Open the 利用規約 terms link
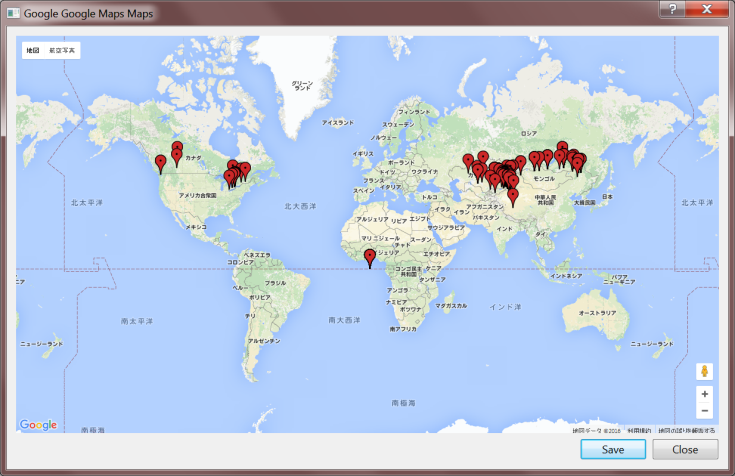 tap(639, 430)
